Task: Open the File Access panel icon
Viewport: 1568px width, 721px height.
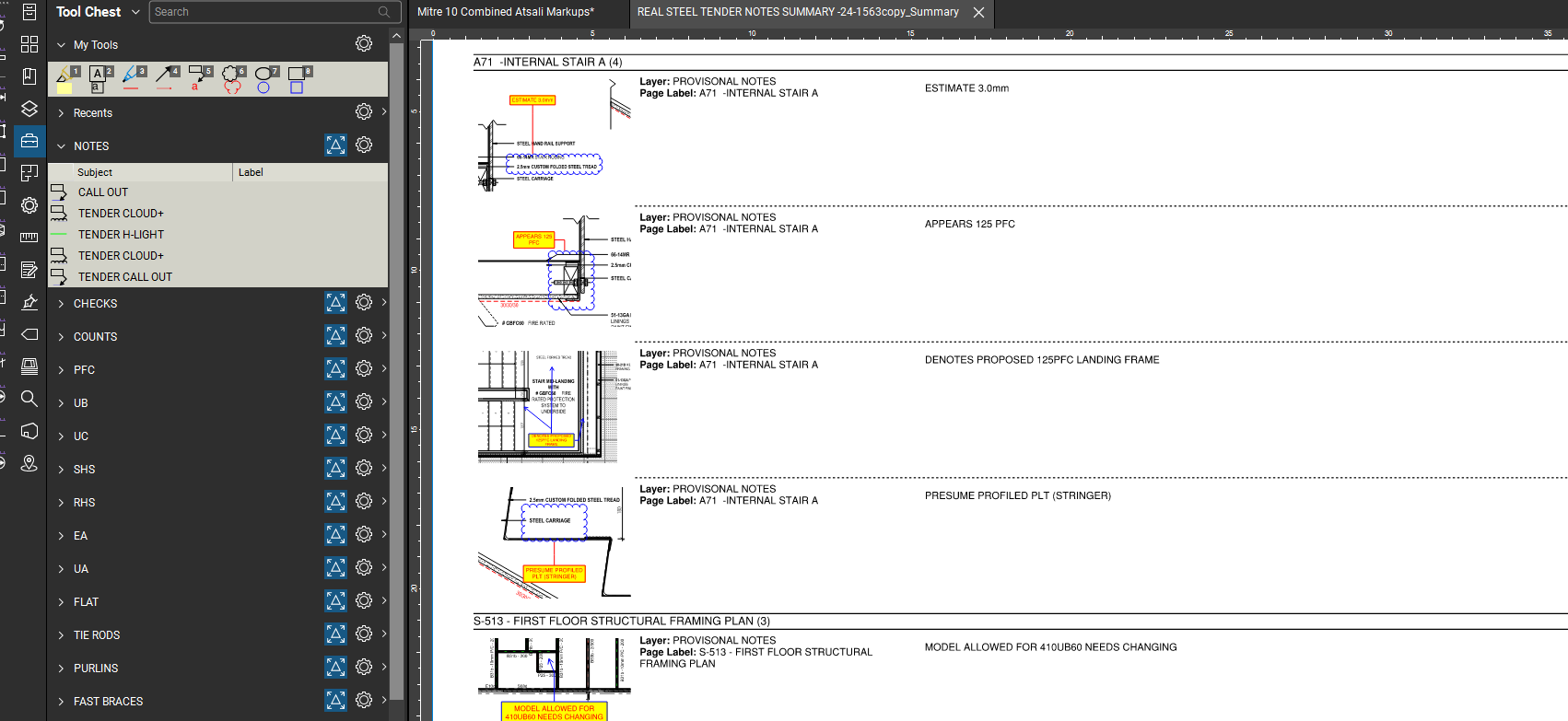Action: click(29, 12)
